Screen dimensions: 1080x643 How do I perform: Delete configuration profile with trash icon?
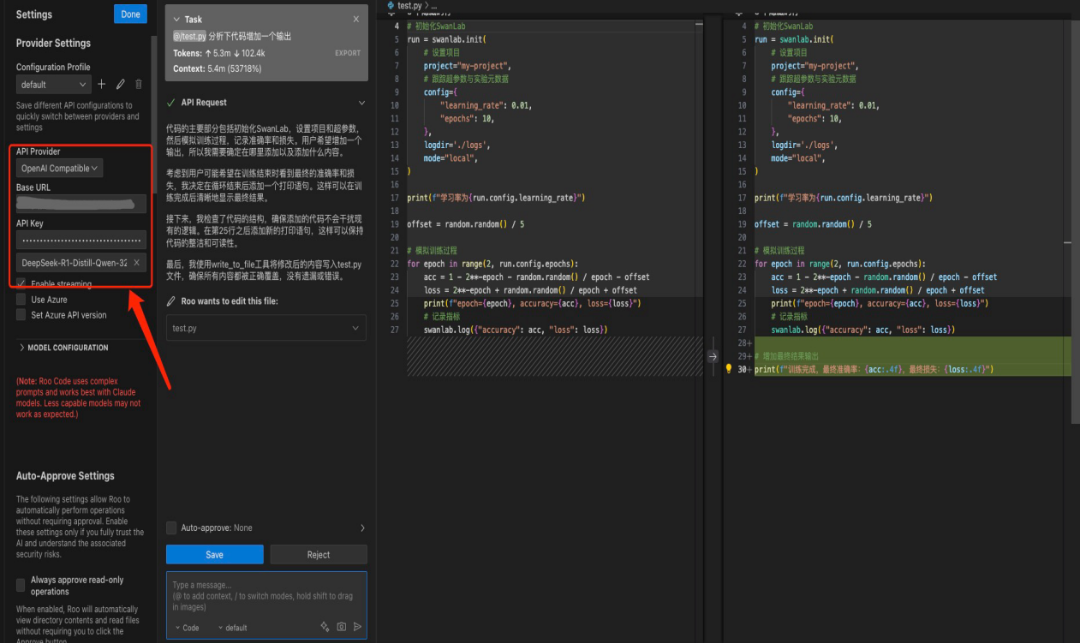(138, 84)
